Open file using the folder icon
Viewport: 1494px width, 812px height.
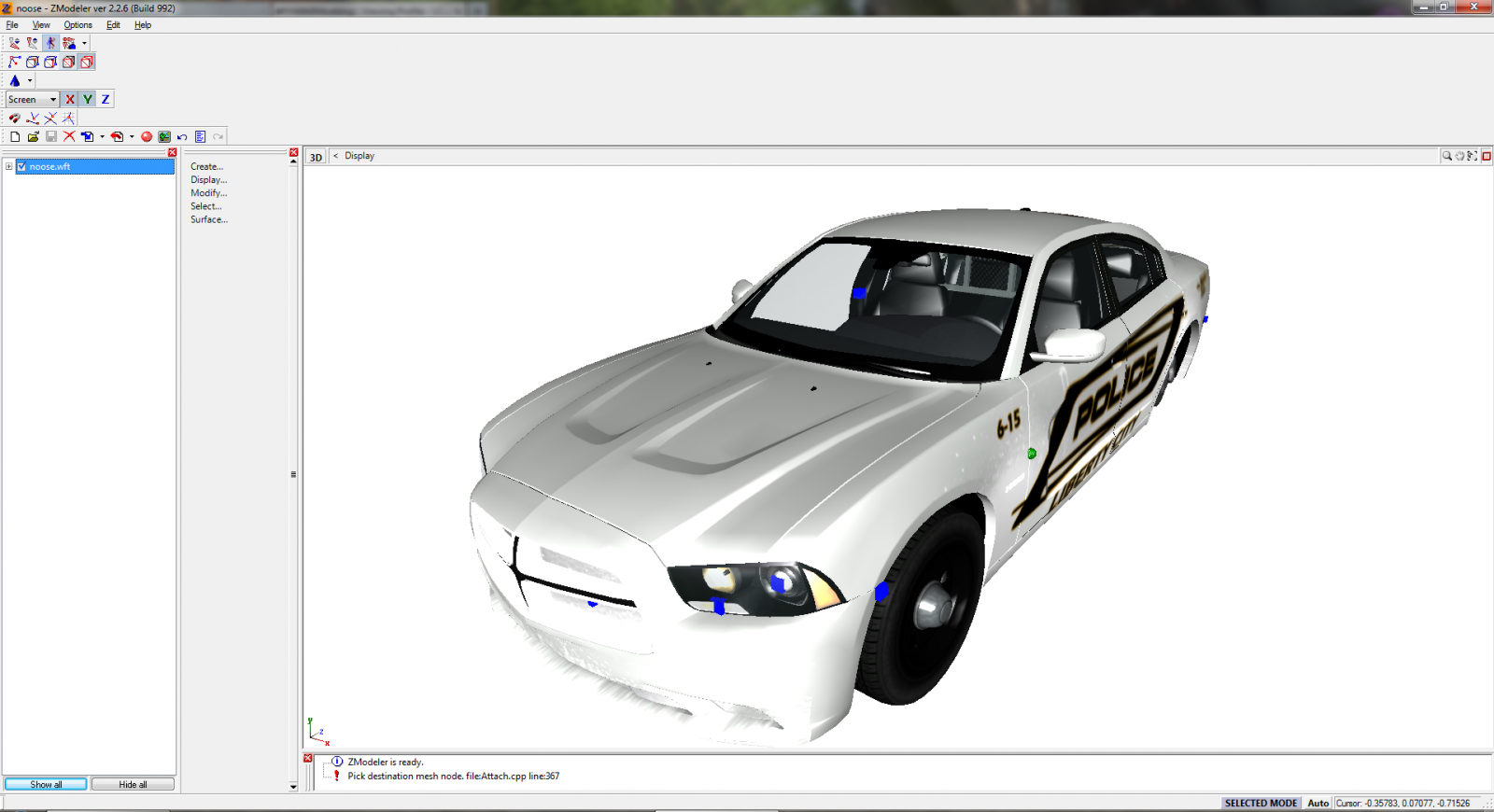[33, 137]
